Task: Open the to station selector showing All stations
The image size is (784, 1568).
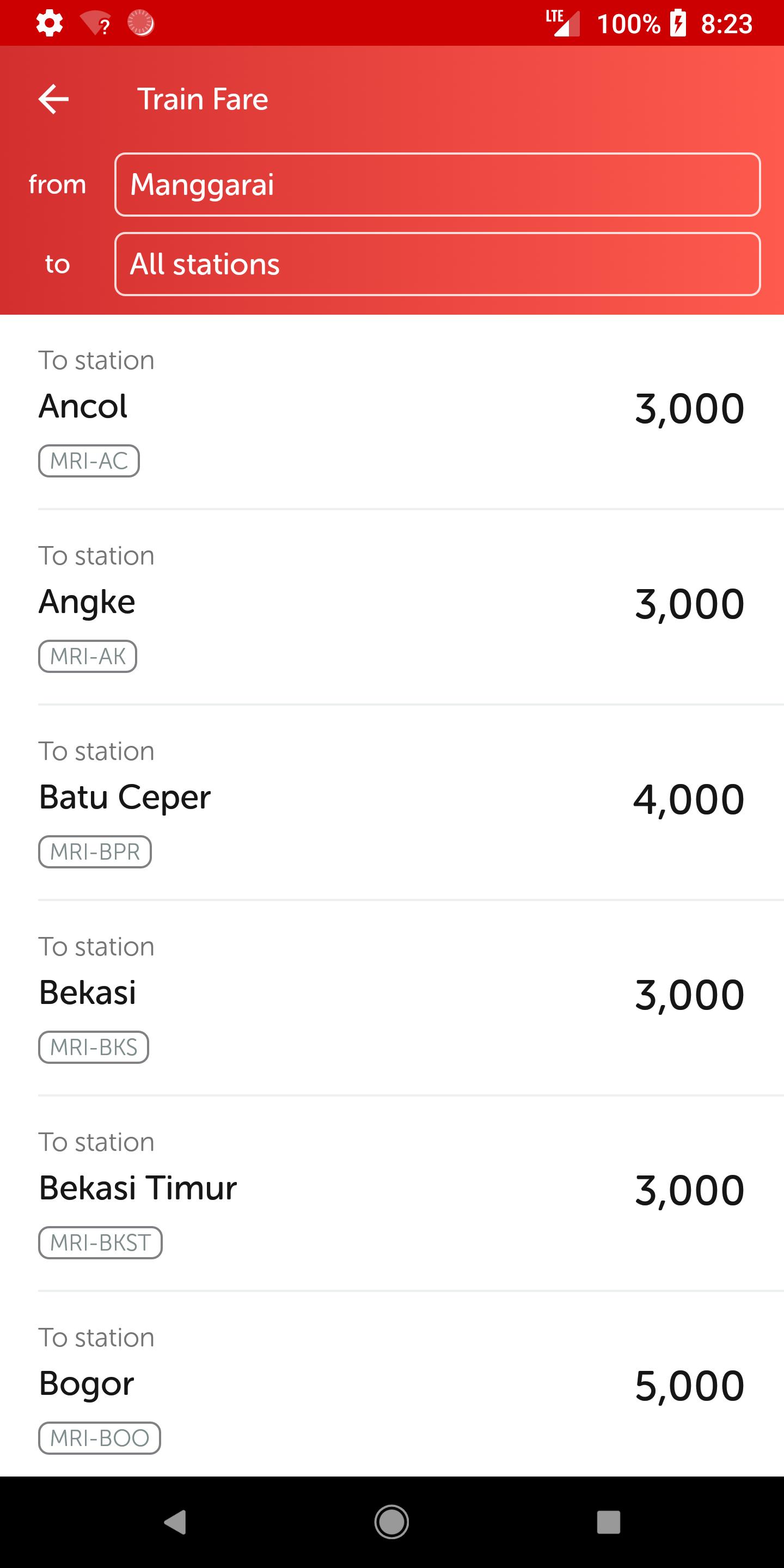Action: (x=437, y=264)
